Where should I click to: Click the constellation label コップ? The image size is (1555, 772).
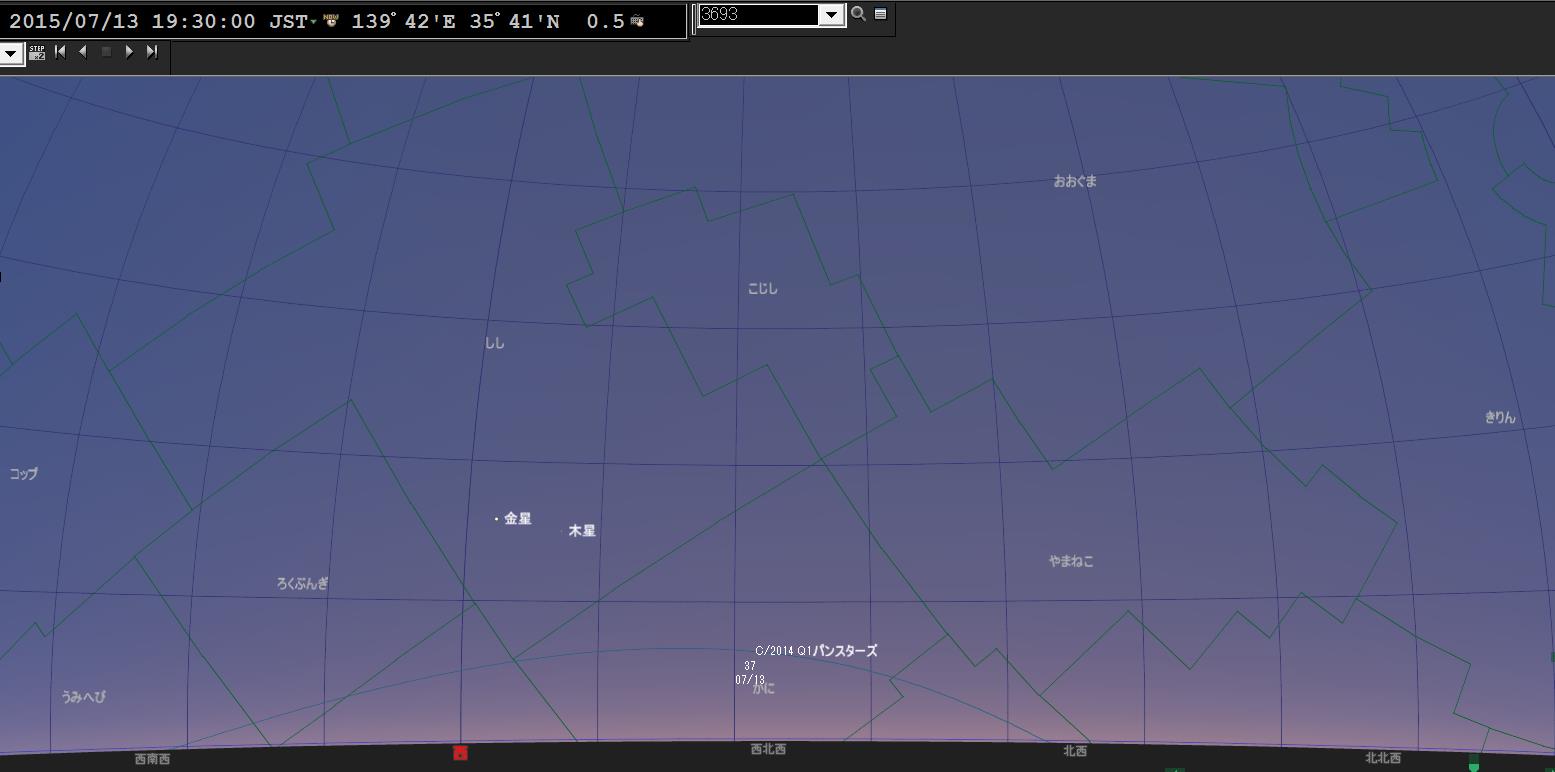24,473
